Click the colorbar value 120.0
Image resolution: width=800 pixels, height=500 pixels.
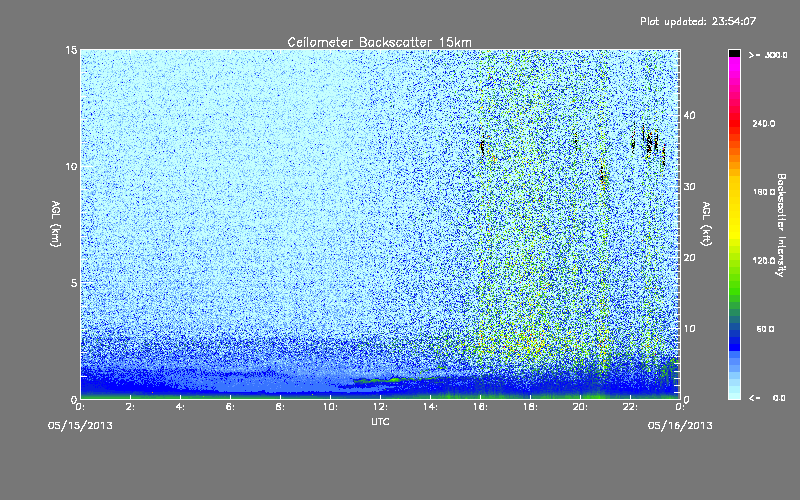pyautogui.click(x=764, y=260)
